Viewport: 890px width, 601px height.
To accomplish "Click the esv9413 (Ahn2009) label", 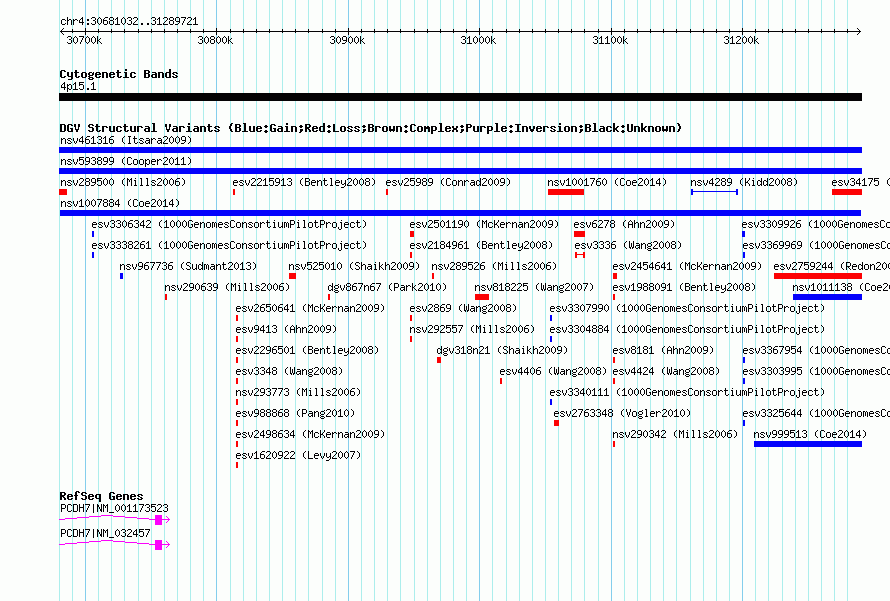I will click(x=286, y=329).
